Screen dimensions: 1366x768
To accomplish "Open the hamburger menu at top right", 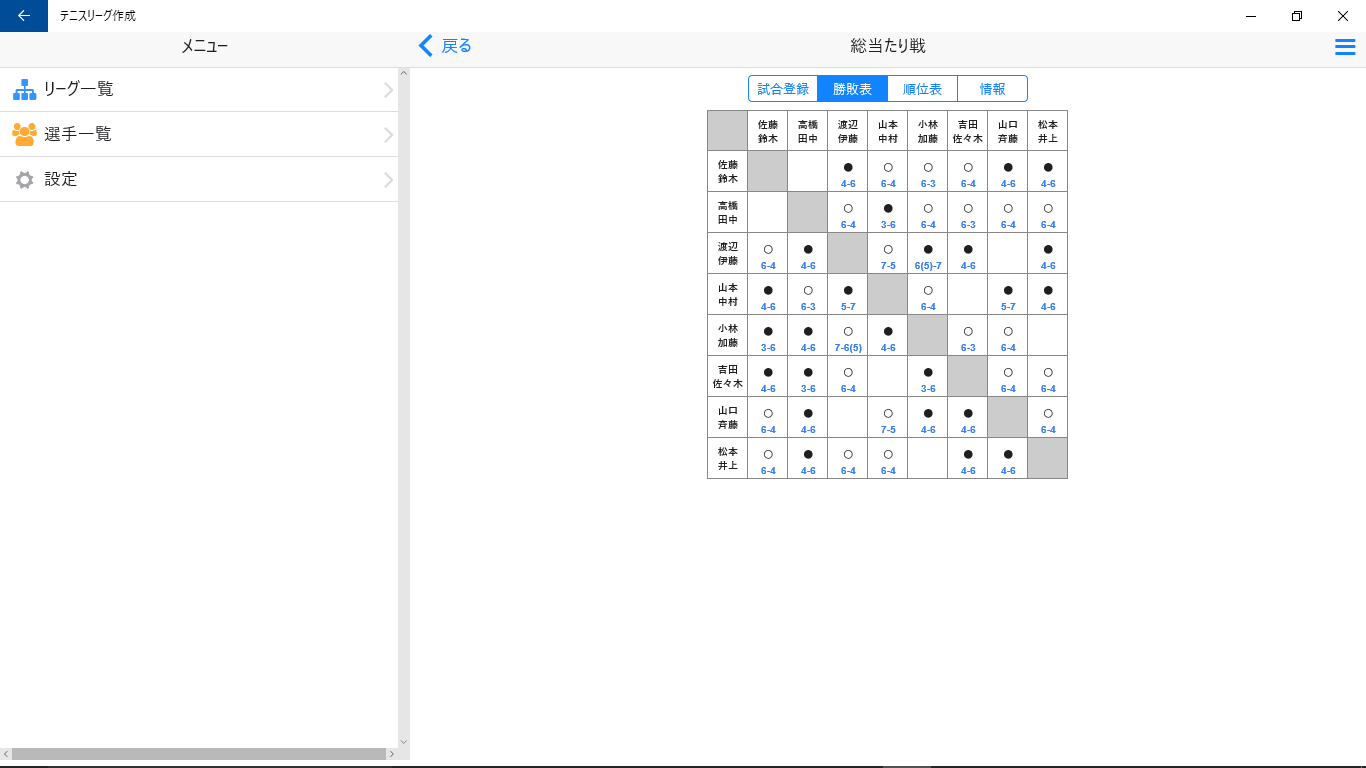I will pyautogui.click(x=1344, y=45).
